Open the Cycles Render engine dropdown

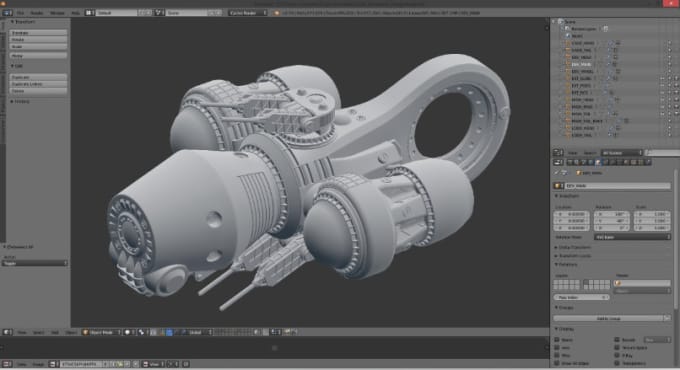[248, 13]
